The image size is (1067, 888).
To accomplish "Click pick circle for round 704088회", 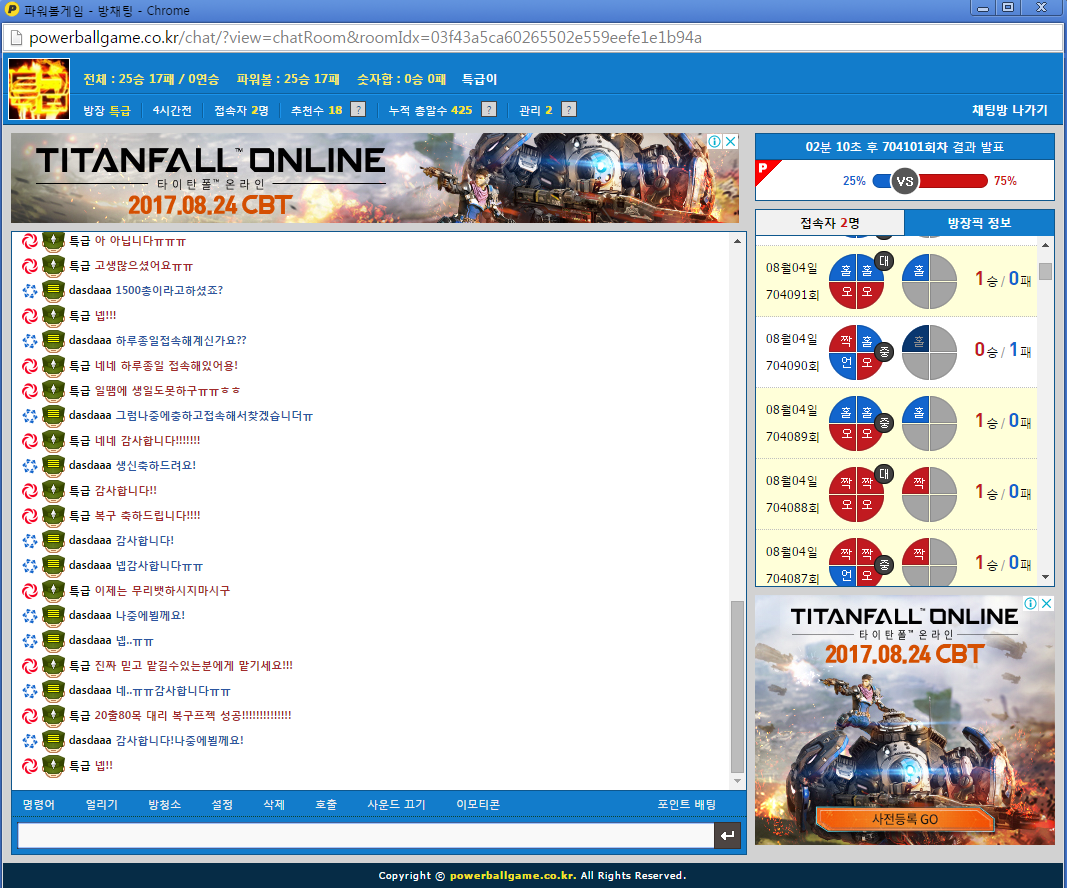I will tap(929, 494).
